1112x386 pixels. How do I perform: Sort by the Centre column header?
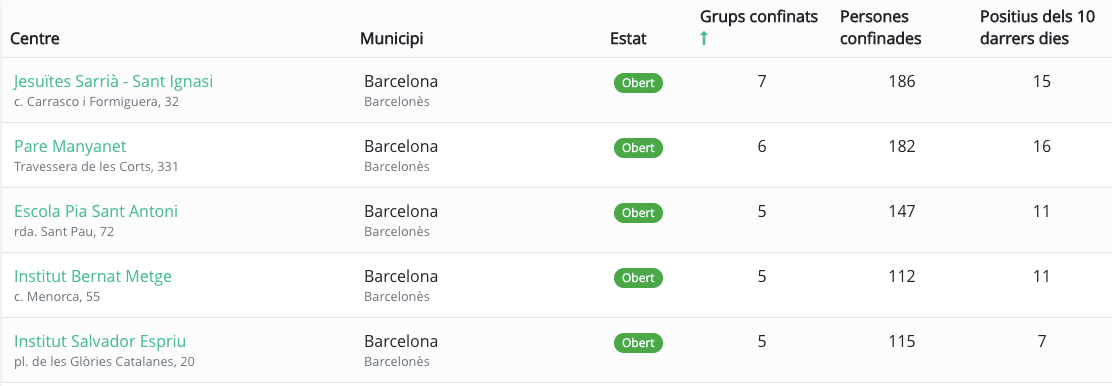35,38
